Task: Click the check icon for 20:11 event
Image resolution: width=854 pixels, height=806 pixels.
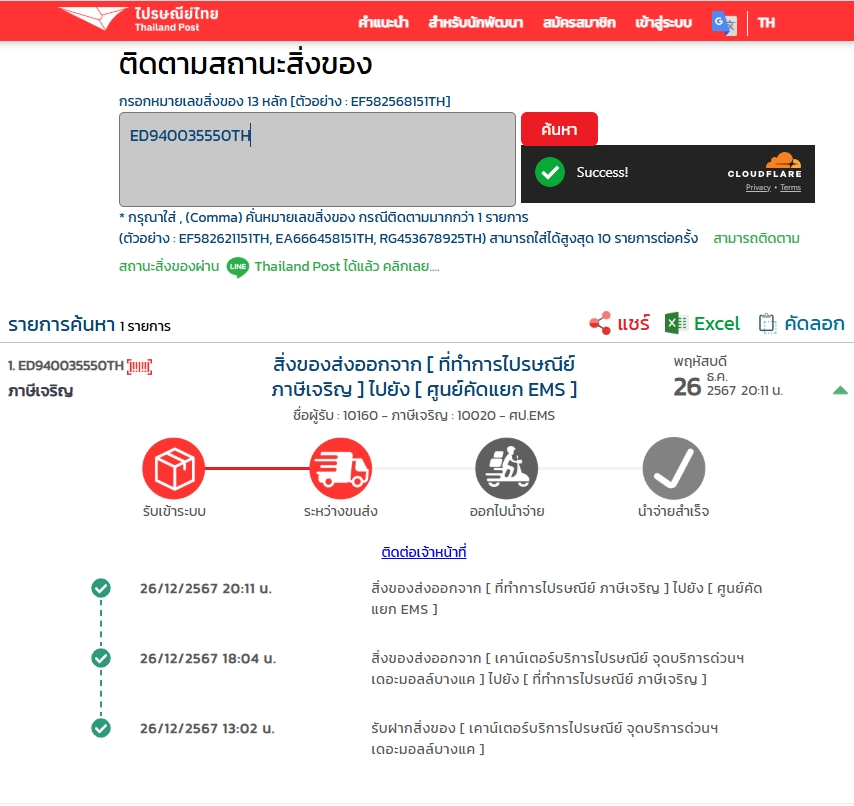Action: pos(101,588)
